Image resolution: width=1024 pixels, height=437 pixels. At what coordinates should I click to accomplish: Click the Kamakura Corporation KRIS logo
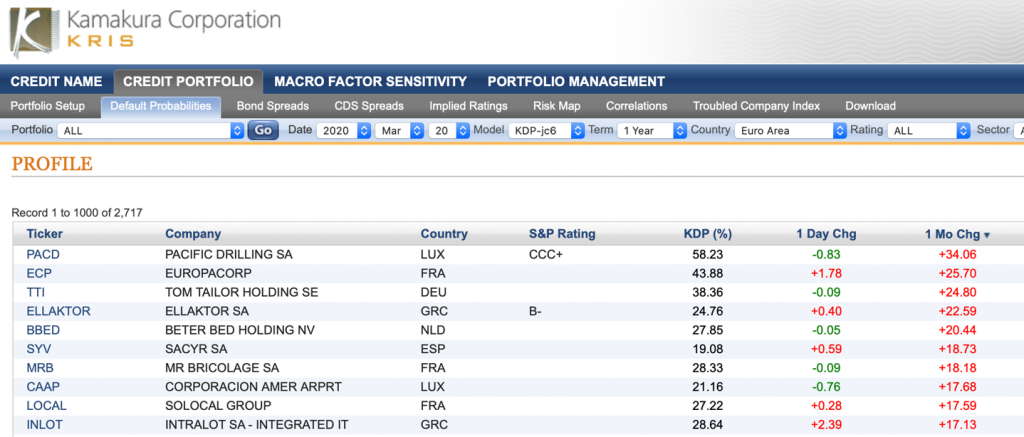coord(145,31)
